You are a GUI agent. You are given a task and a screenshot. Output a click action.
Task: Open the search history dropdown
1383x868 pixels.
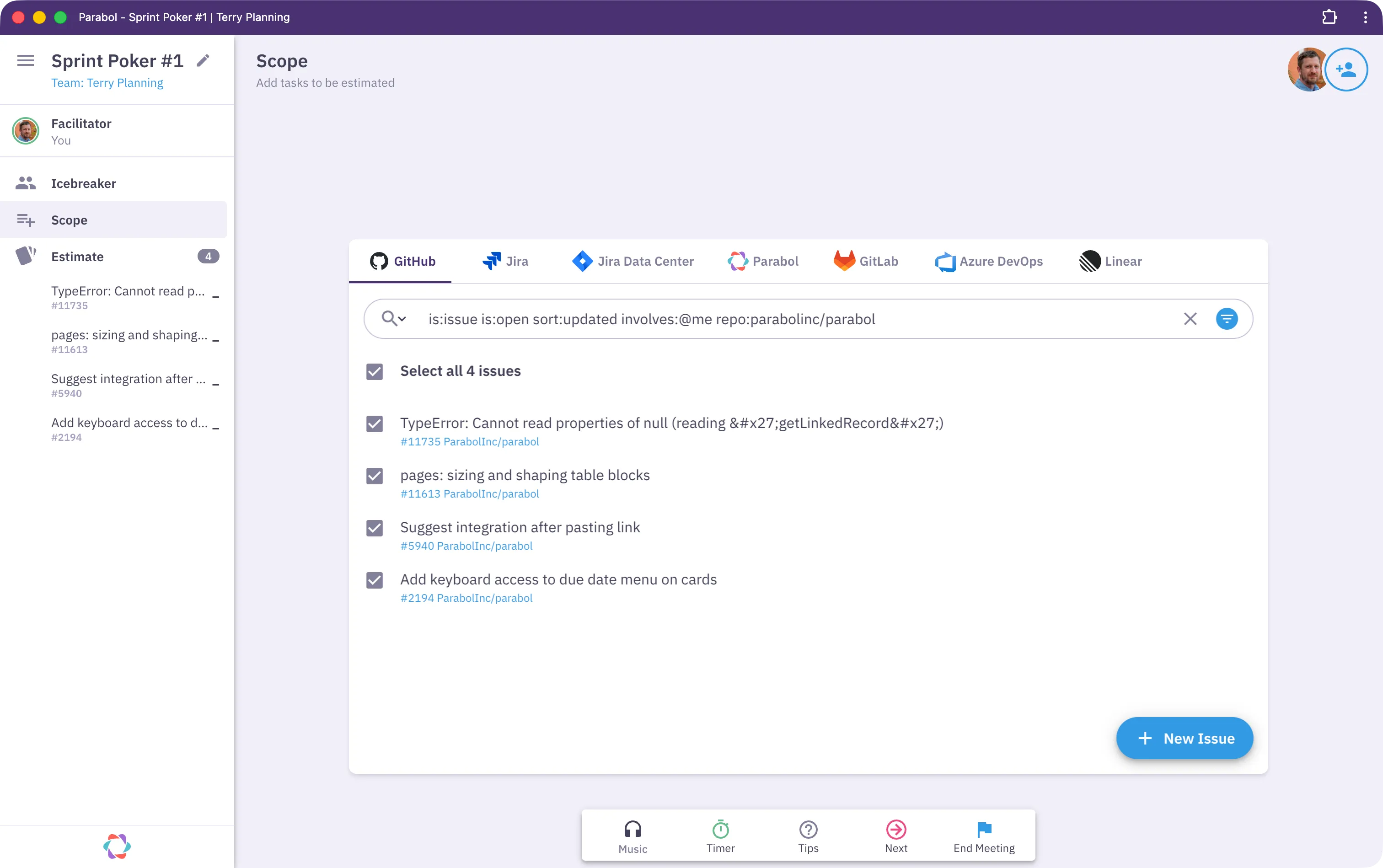point(394,319)
